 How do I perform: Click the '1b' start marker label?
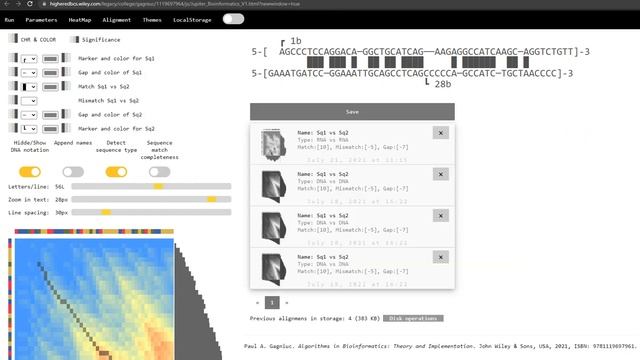pos(296,41)
